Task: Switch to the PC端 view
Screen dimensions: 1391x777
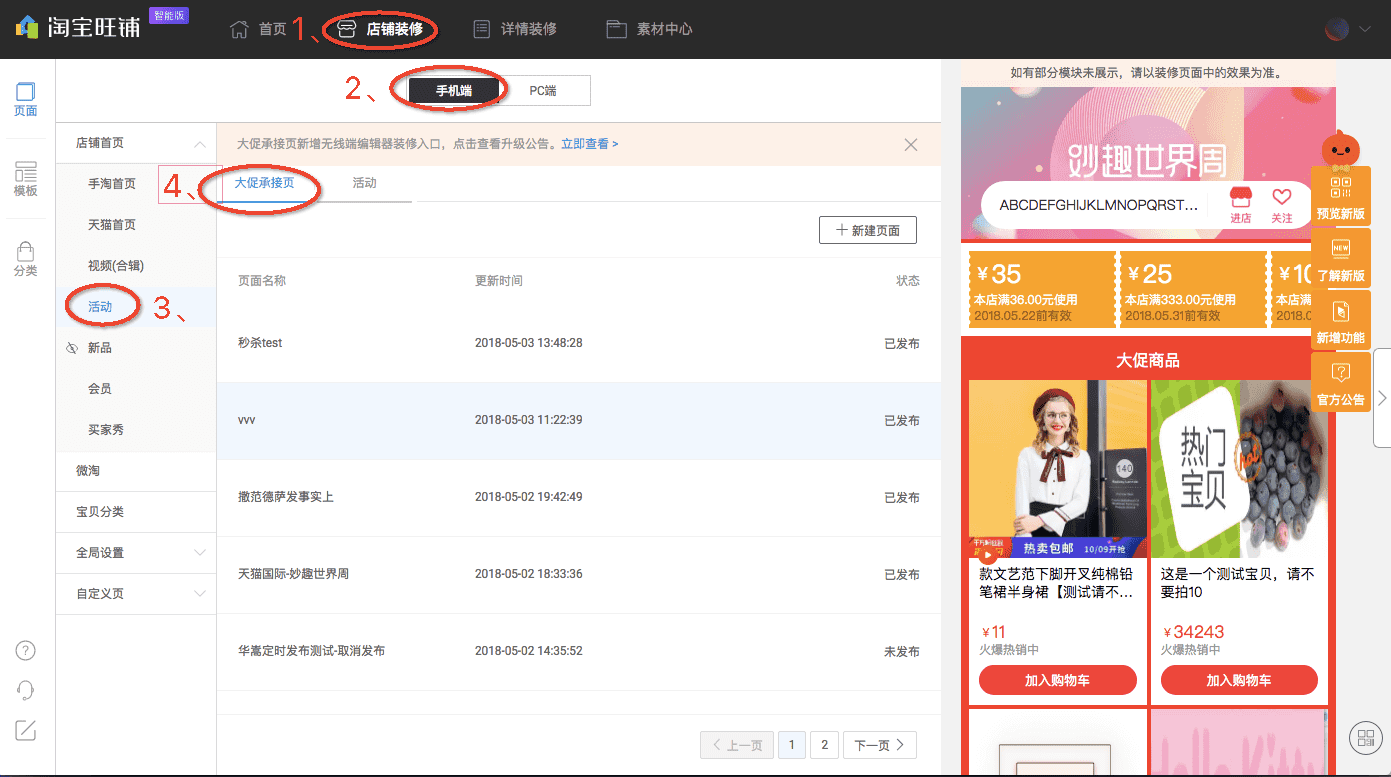Action: click(545, 90)
